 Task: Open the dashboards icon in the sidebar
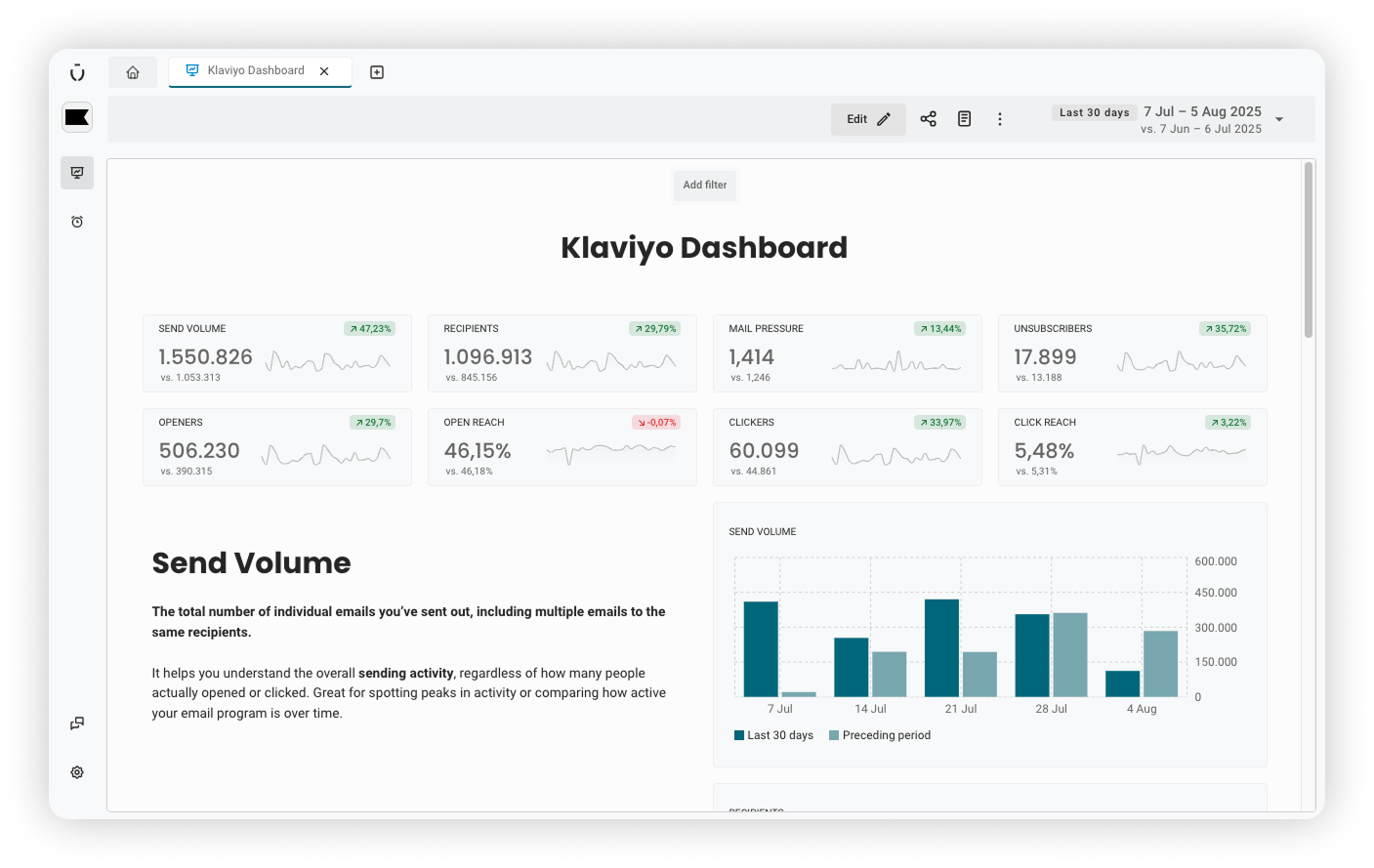tap(77, 173)
